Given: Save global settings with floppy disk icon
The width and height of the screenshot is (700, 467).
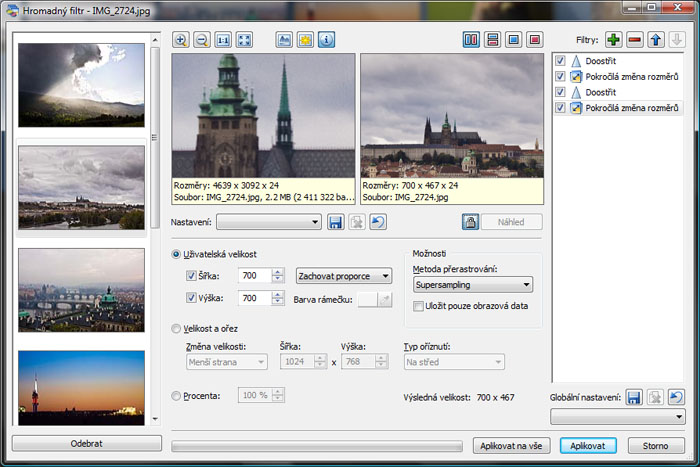Looking at the screenshot, I should coord(634,398).
